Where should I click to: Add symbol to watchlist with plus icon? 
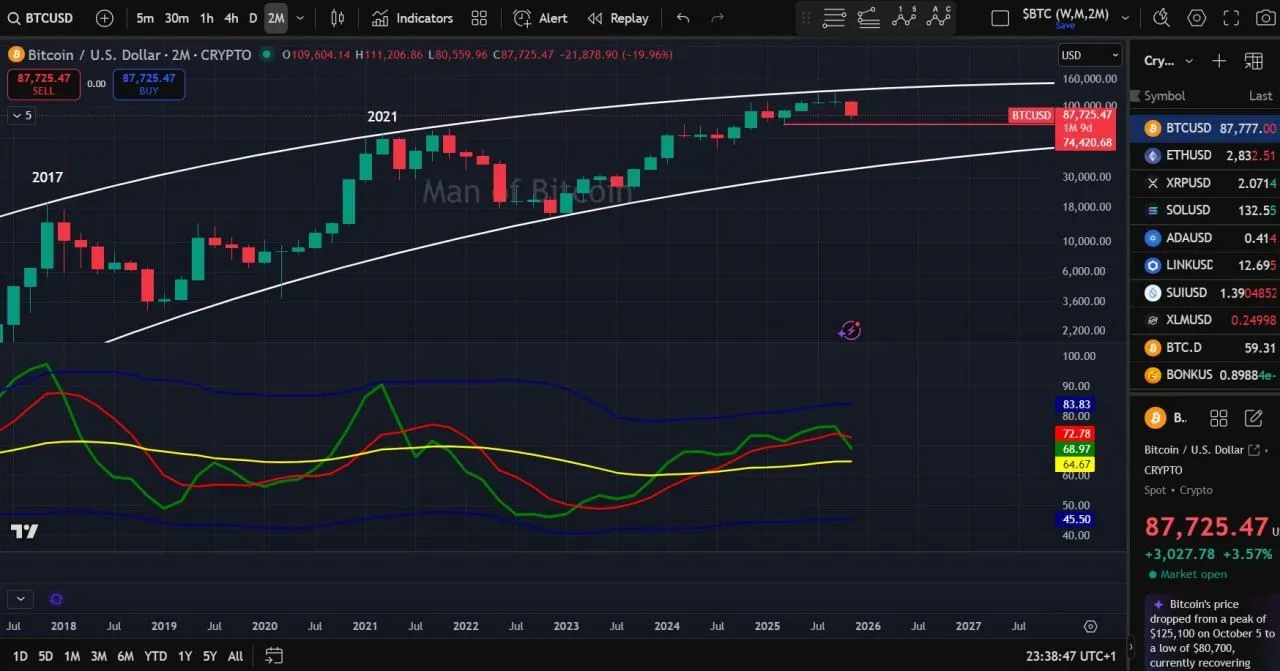(x=1219, y=61)
